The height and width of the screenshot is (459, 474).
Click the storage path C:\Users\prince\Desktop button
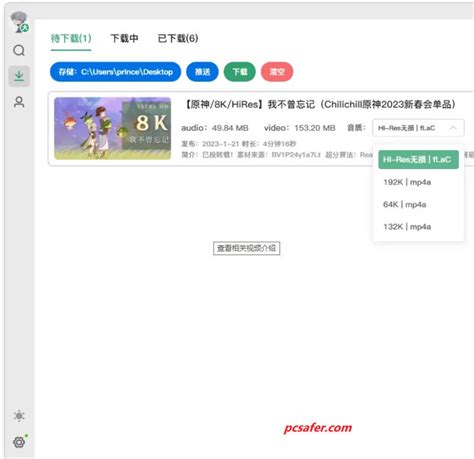pos(115,72)
